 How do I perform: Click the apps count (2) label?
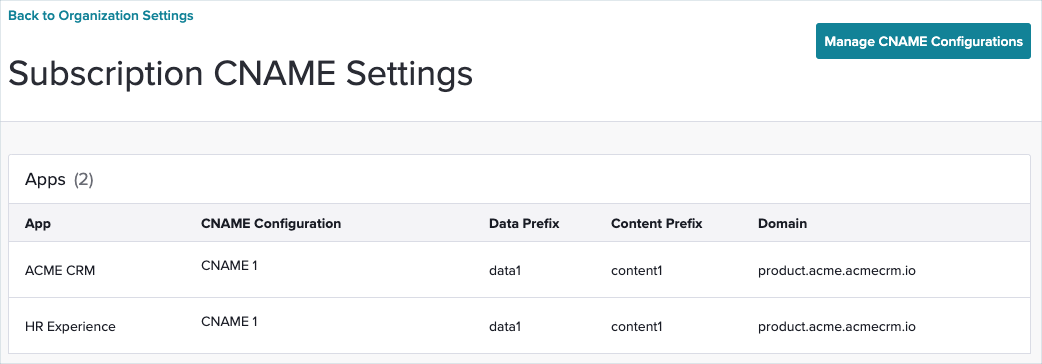point(84,179)
